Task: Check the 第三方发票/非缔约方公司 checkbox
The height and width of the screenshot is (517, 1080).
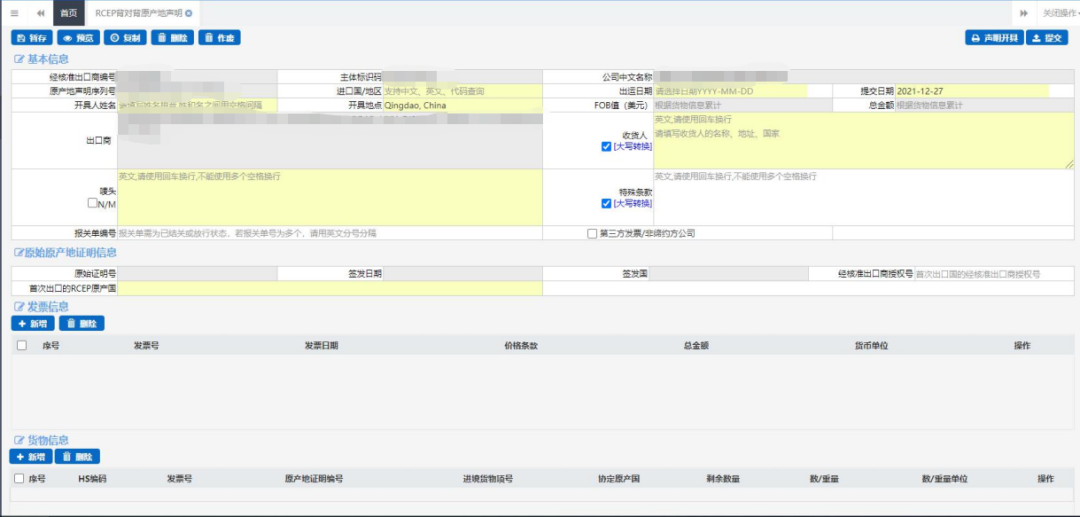Action: 592,233
